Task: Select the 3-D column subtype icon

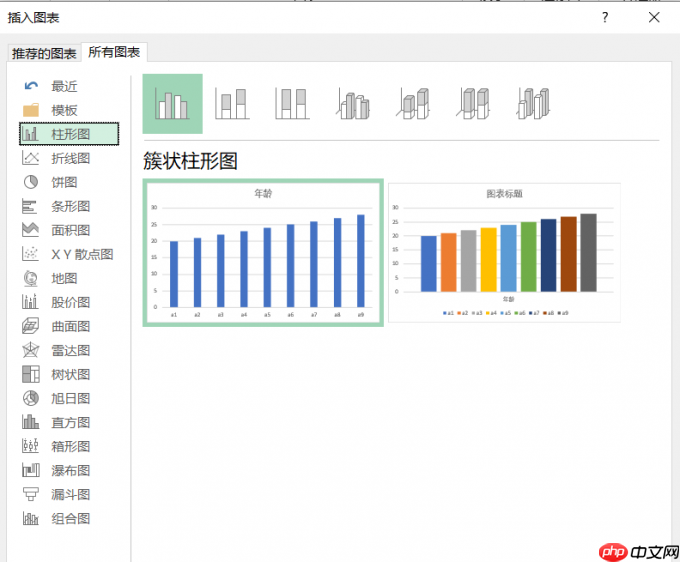Action: 534,104
